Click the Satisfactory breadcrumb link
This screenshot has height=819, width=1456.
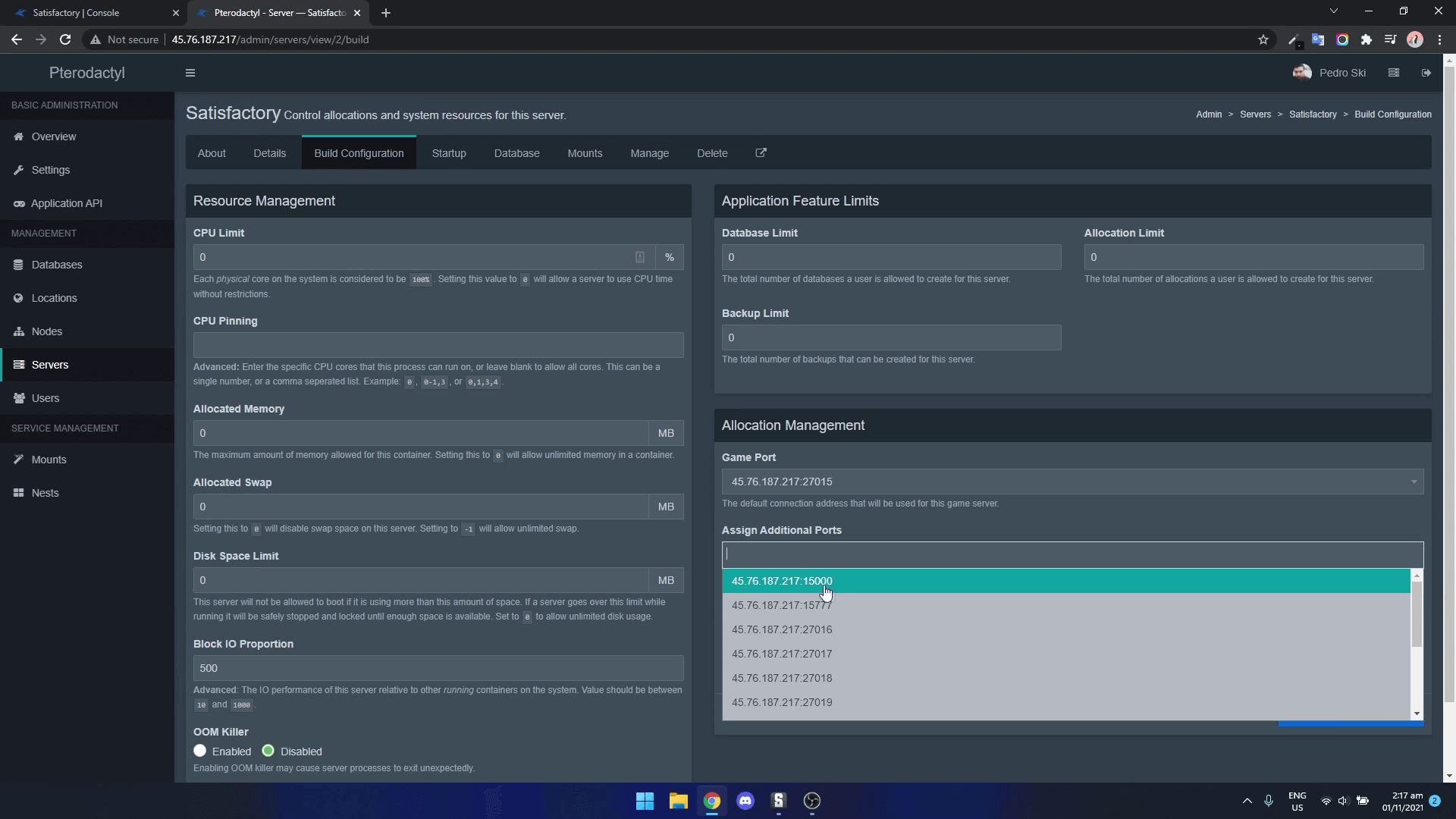(1313, 115)
